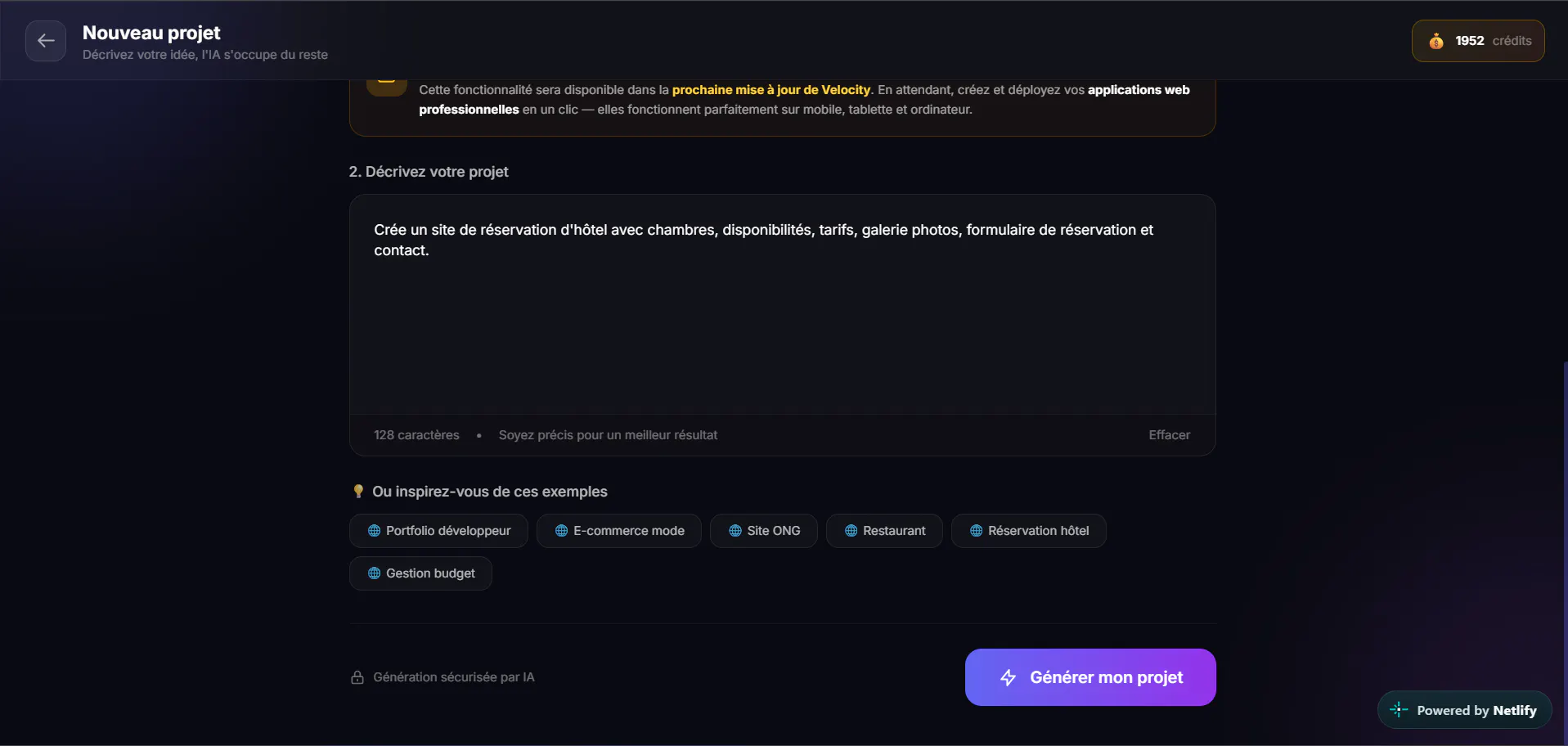Click the '2. Décrivez votre projet' heading

(x=429, y=172)
